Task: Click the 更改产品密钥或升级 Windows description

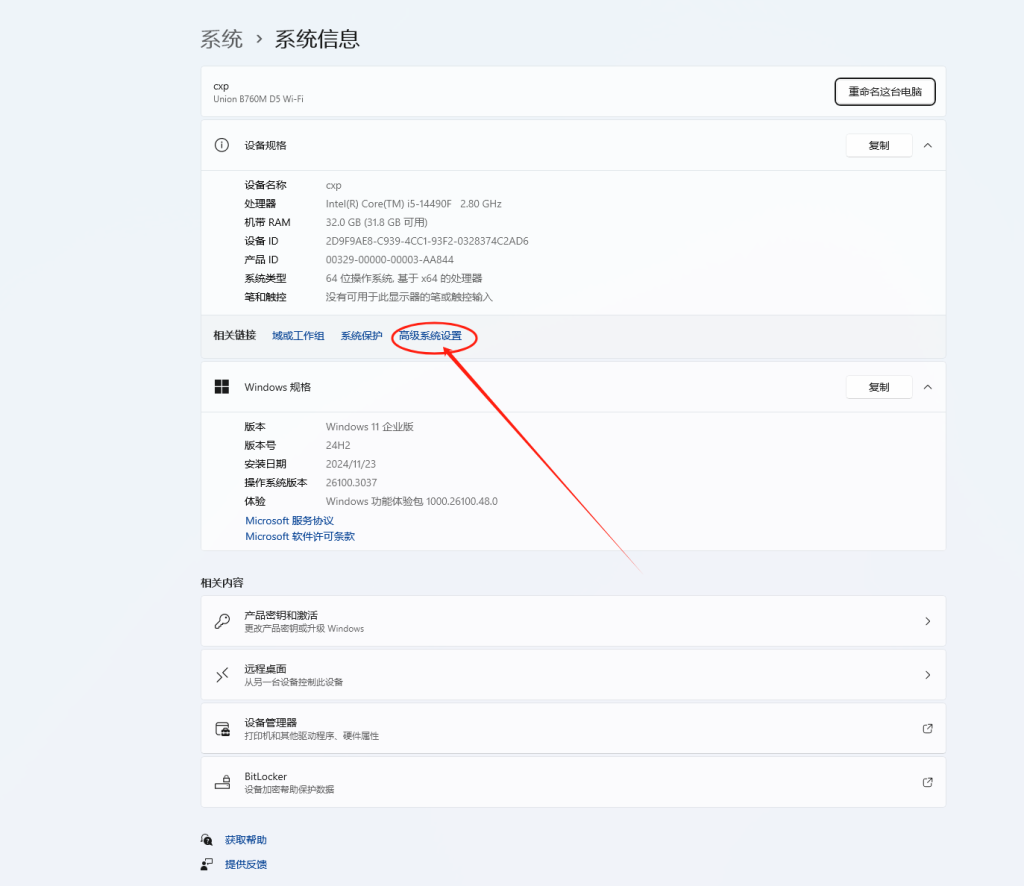Action: click(304, 629)
